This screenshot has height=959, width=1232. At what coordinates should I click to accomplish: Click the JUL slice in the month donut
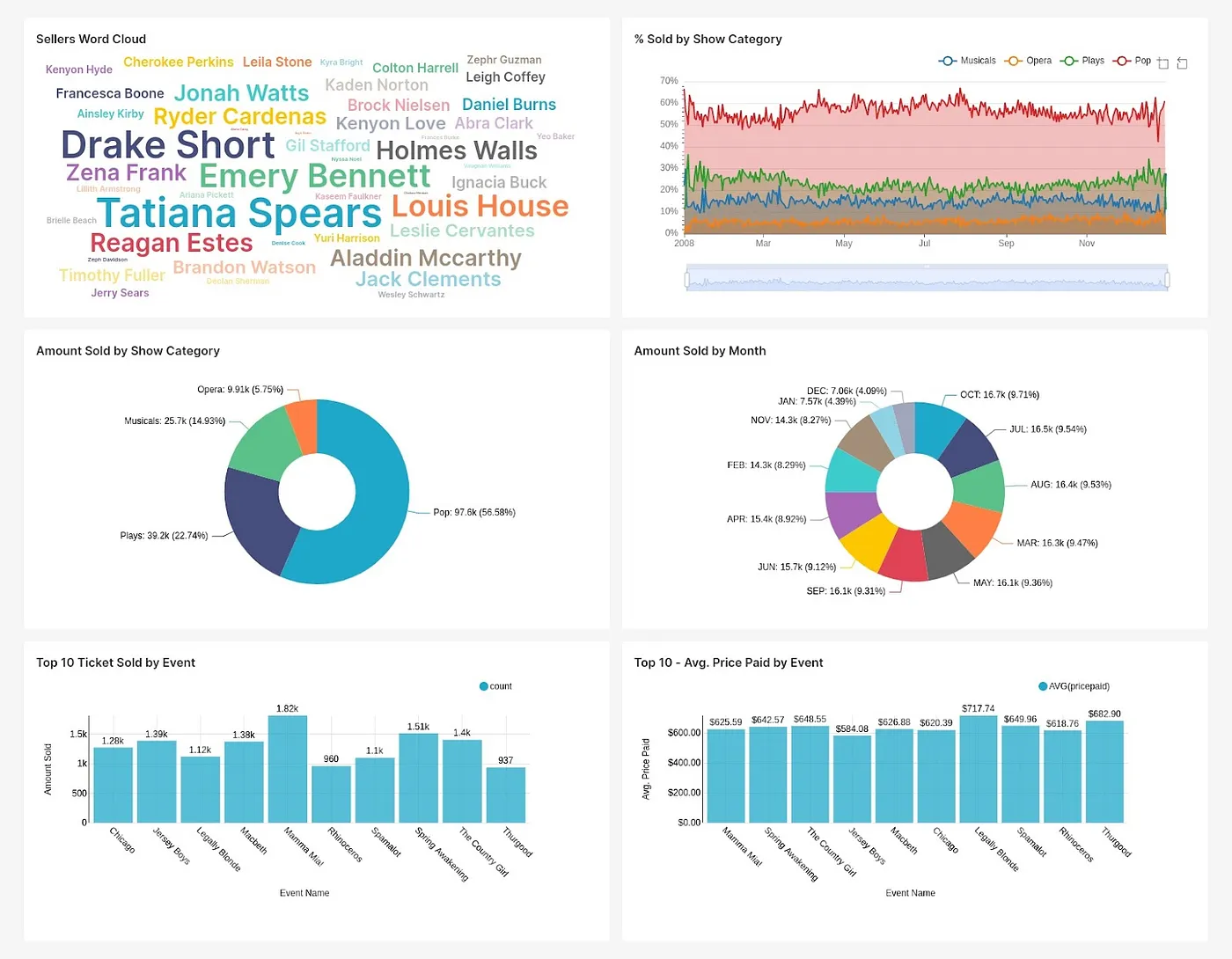coord(970,449)
